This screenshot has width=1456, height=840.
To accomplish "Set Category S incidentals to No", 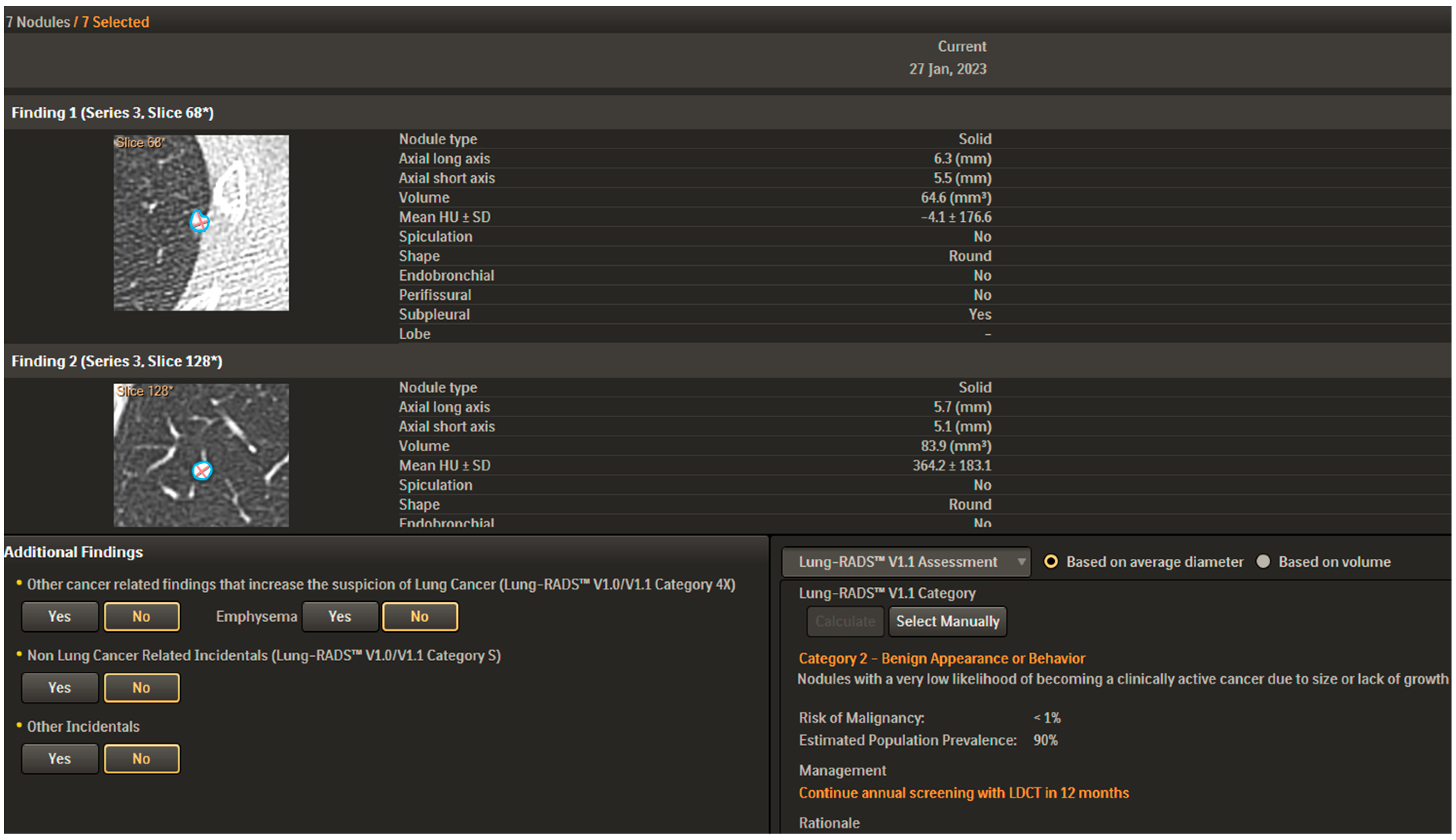I will [x=141, y=687].
